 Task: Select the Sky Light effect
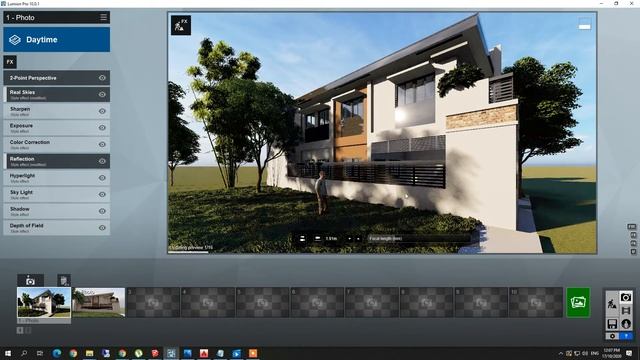(x=57, y=194)
